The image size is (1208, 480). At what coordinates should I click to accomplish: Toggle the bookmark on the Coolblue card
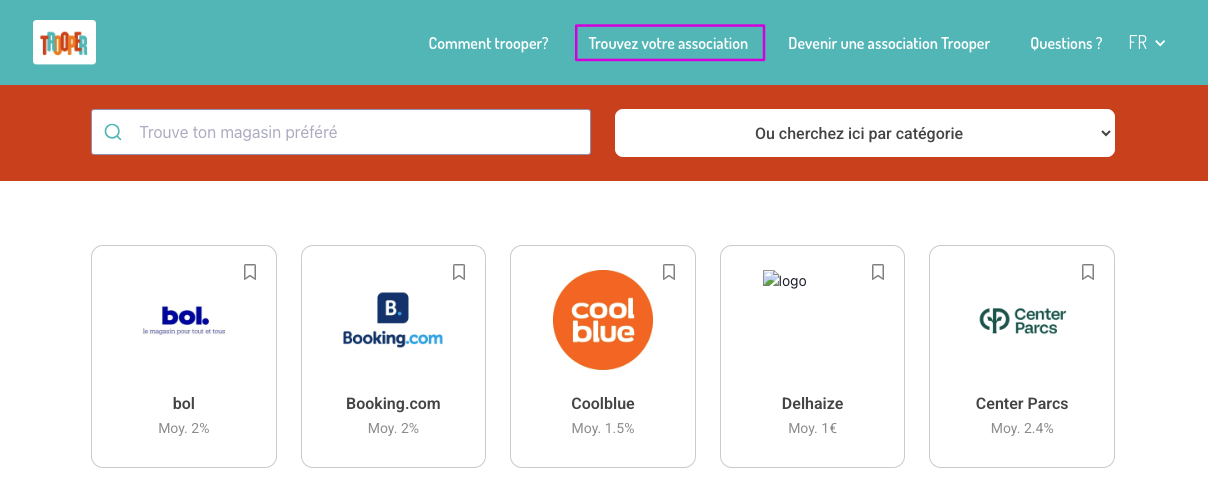pos(669,272)
